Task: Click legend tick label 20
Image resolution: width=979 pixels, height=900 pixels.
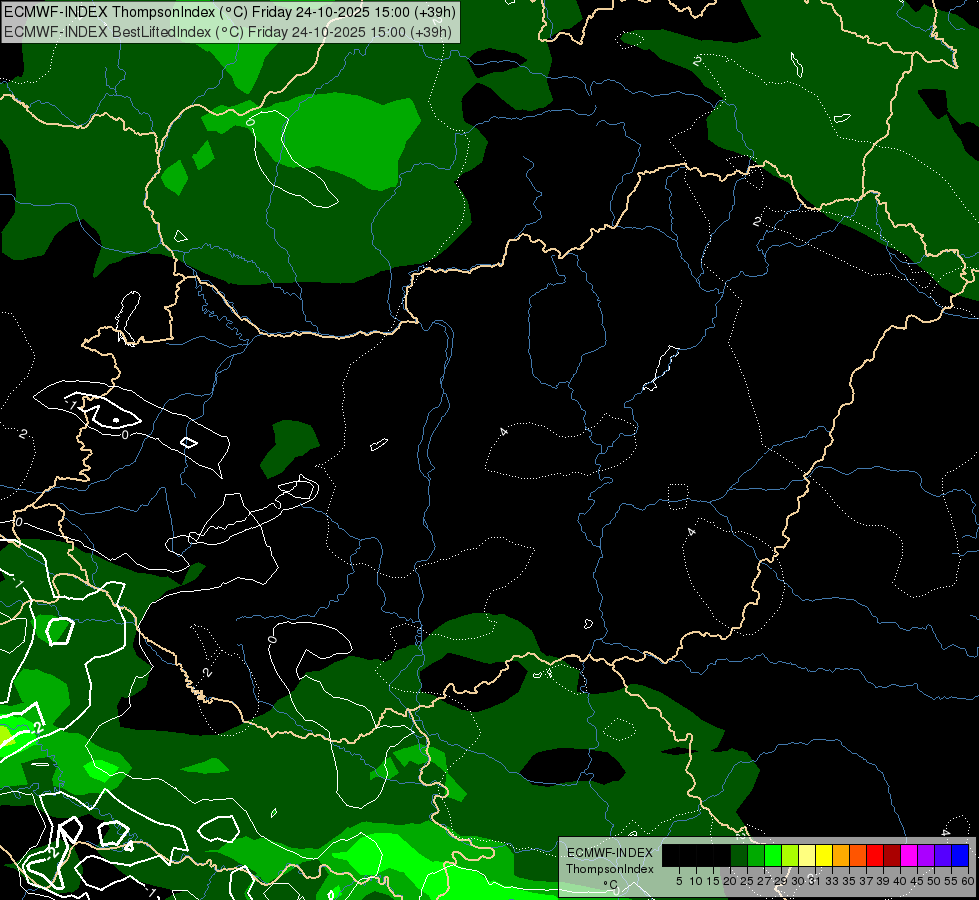Action: coord(730,881)
